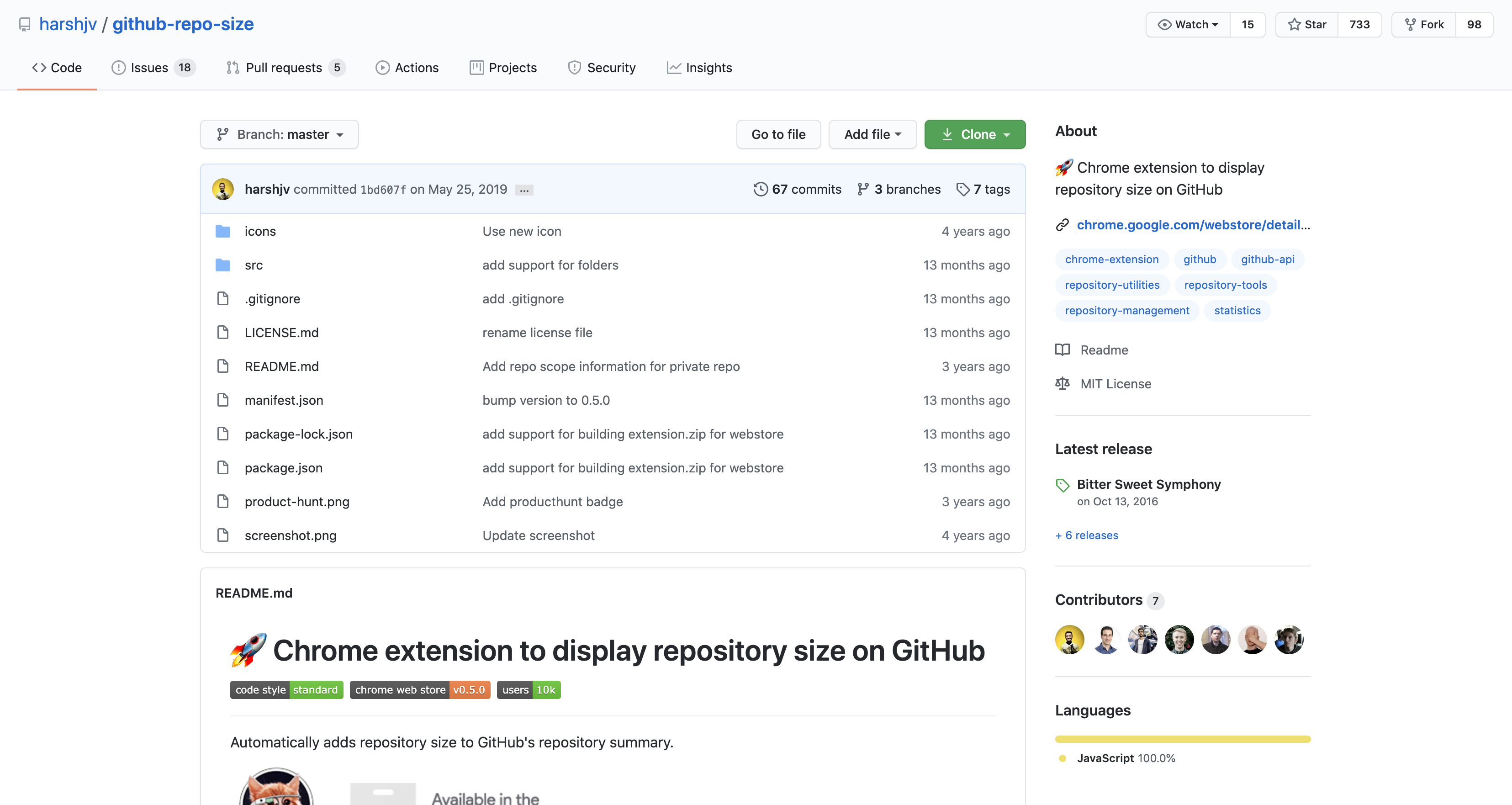Select the statistics topic tag
The width and height of the screenshot is (1512, 805).
1237,311
